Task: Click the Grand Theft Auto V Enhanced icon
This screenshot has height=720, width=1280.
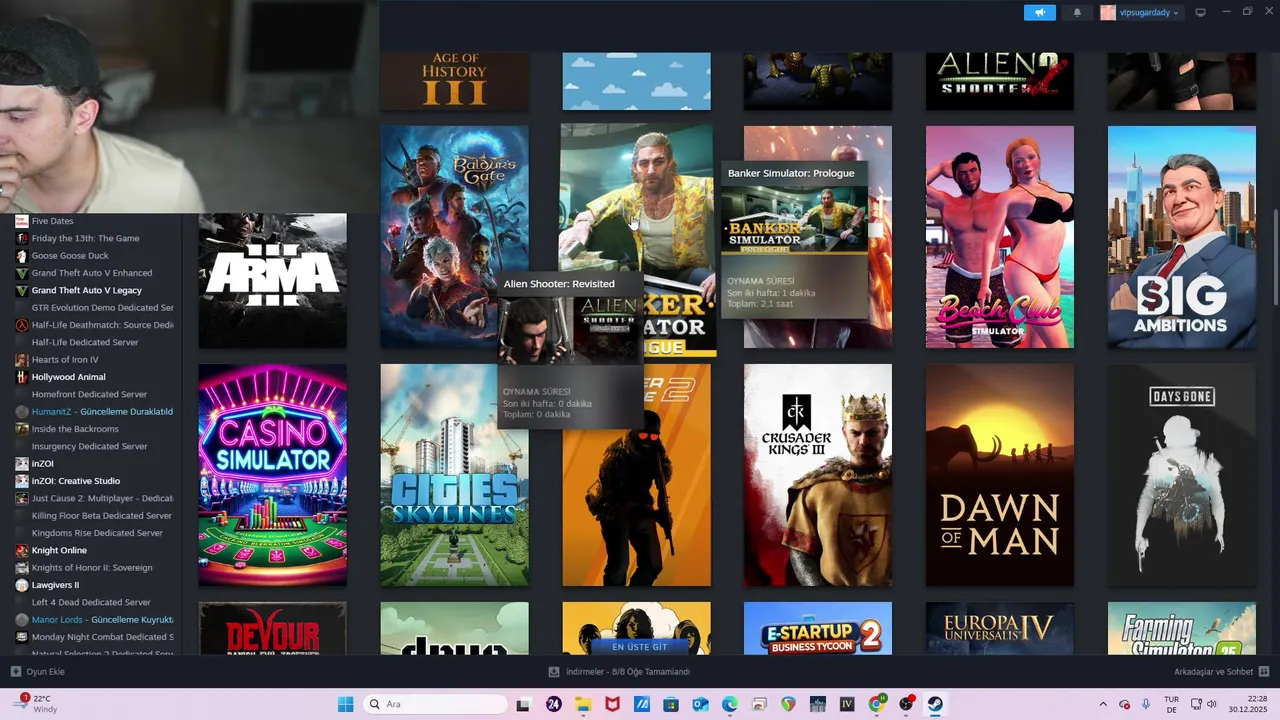Action: click(x=22, y=273)
